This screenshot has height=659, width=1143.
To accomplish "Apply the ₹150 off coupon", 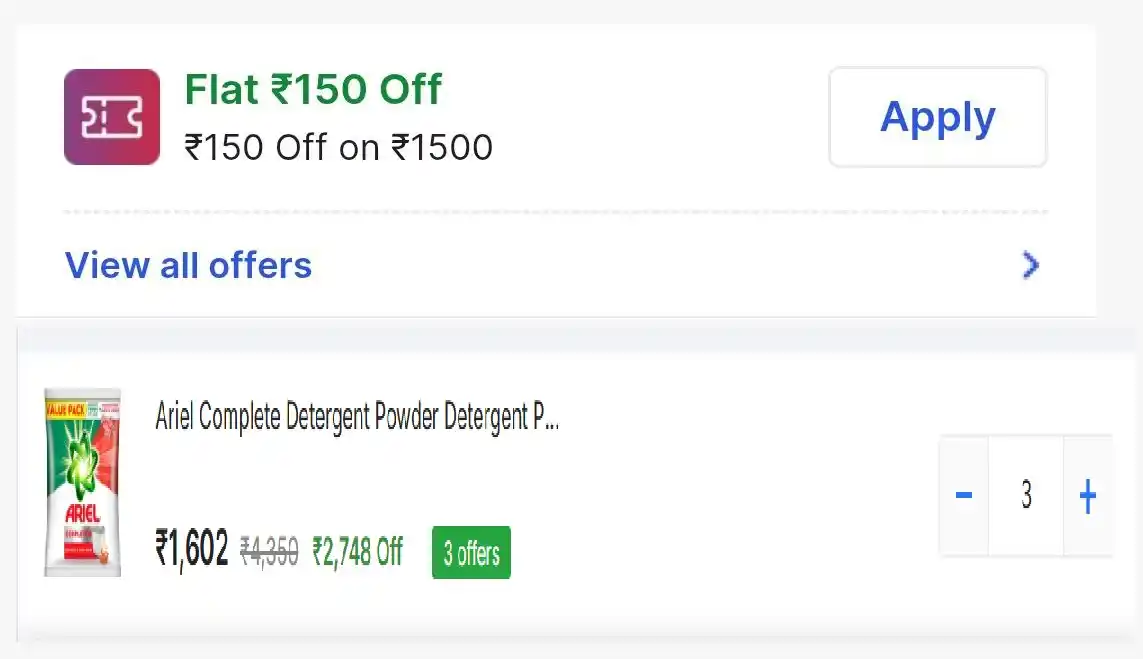I will pos(936,116).
